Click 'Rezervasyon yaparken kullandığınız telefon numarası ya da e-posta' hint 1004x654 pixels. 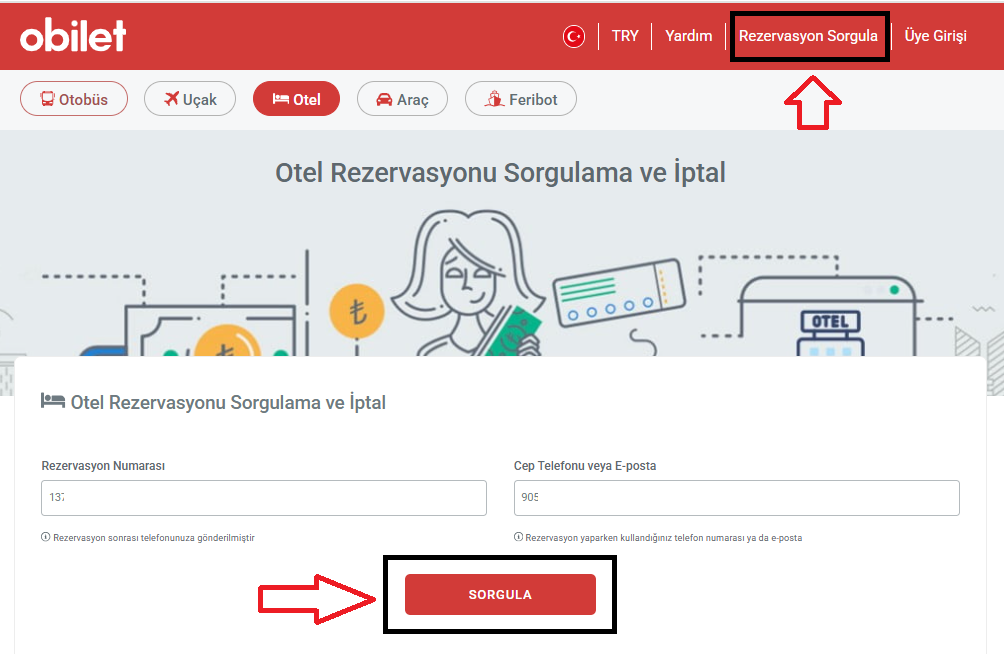[x=663, y=538]
